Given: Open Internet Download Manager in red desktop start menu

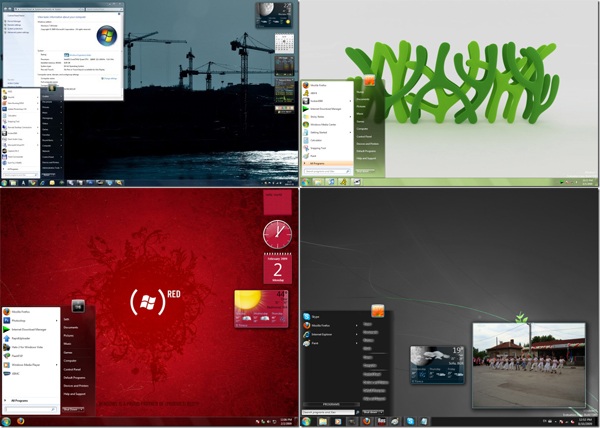Looking at the screenshot, I should tap(31, 329).
